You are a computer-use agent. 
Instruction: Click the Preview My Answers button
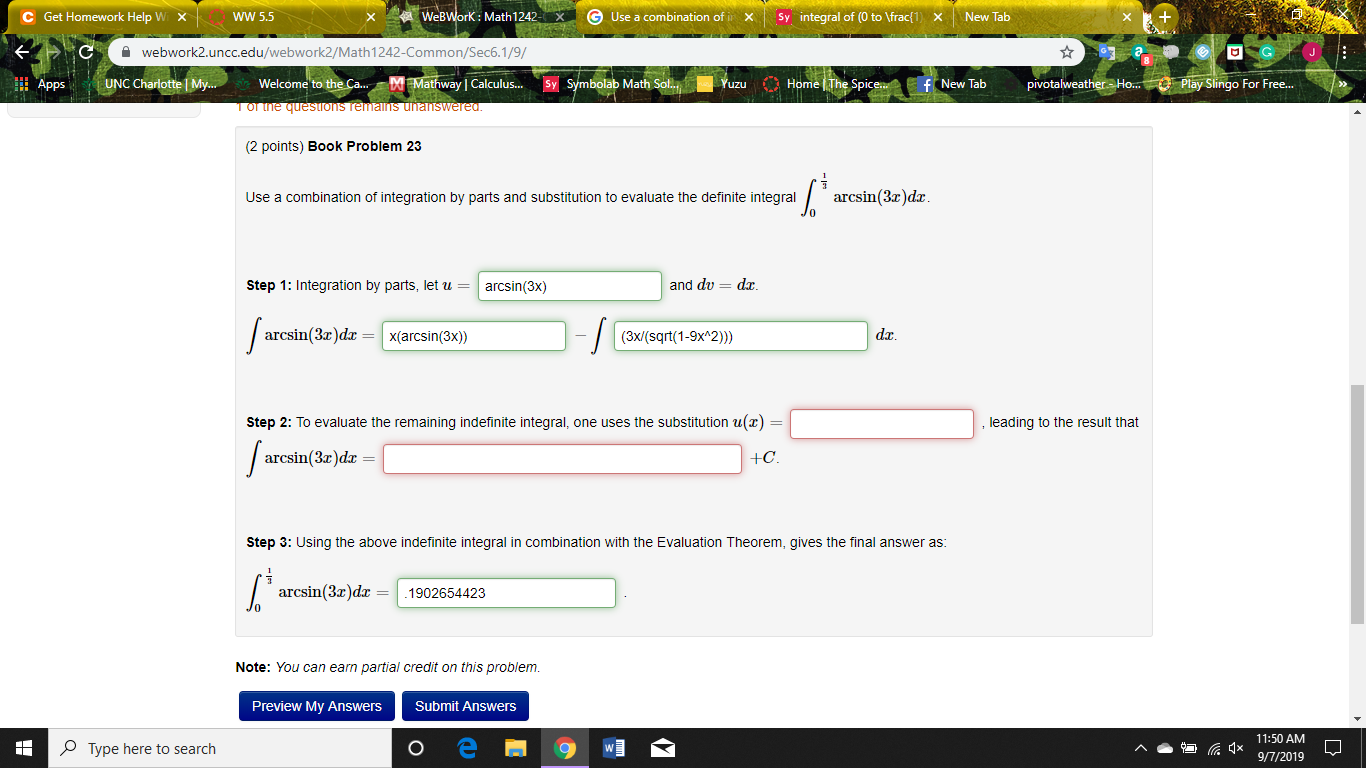316,705
